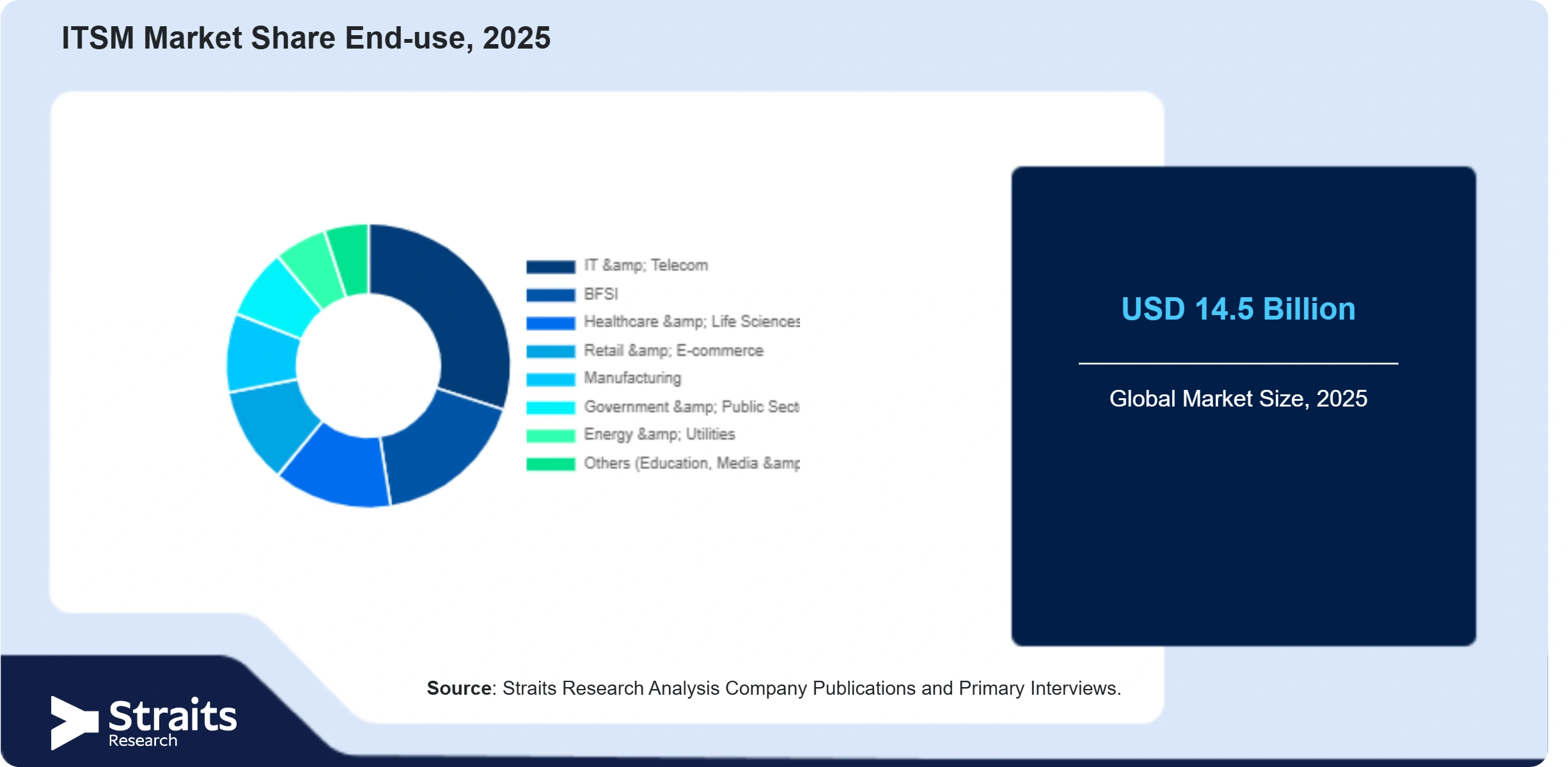Select the 'Government & Public Sector' legend label
This screenshot has height=767, width=1568.
point(692,407)
